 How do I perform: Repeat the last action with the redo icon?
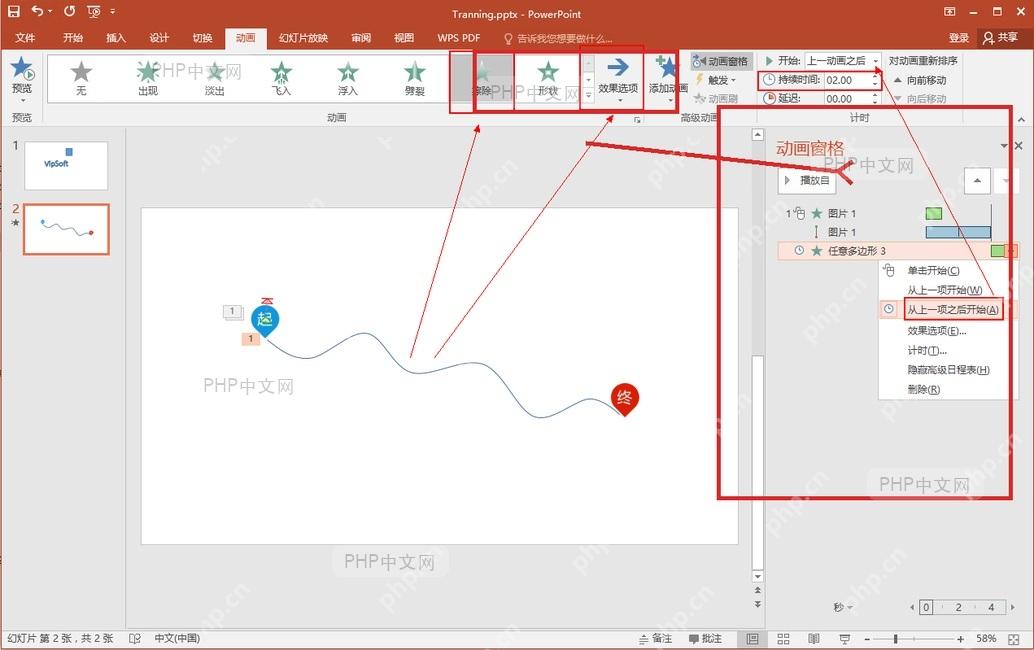click(69, 11)
